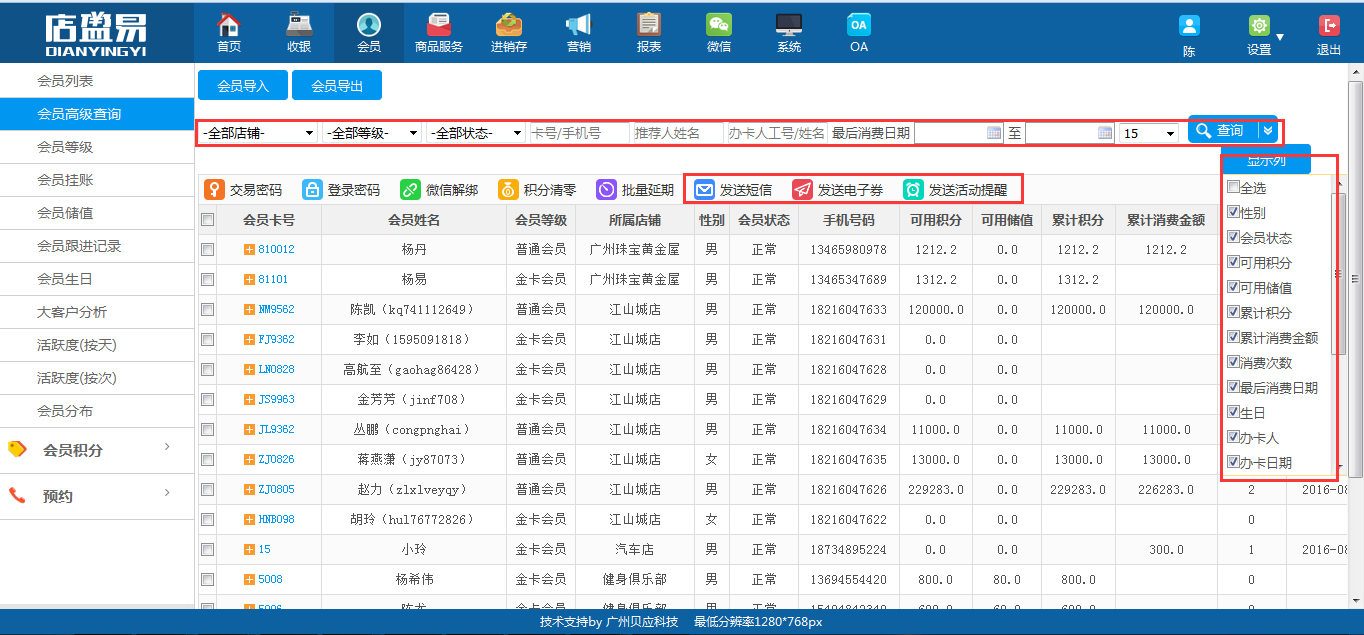The height and width of the screenshot is (635, 1364).
Task: Open the end date calendar picker icon
Action: point(1105,132)
